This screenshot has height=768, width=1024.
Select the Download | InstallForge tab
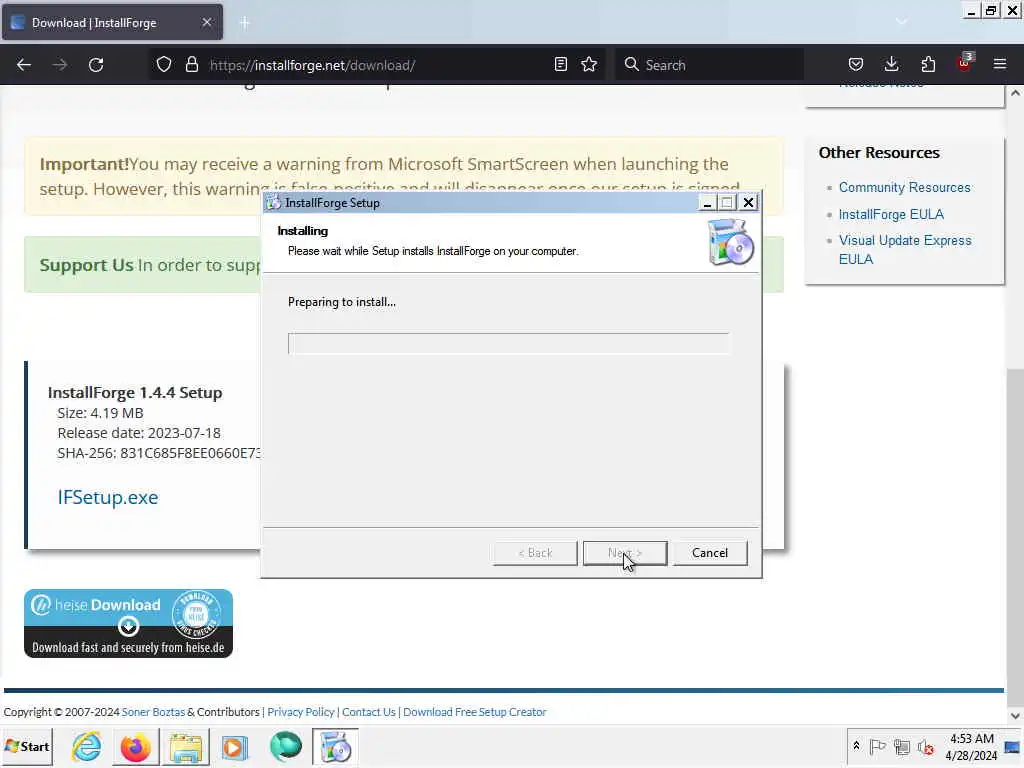point(112,22)
